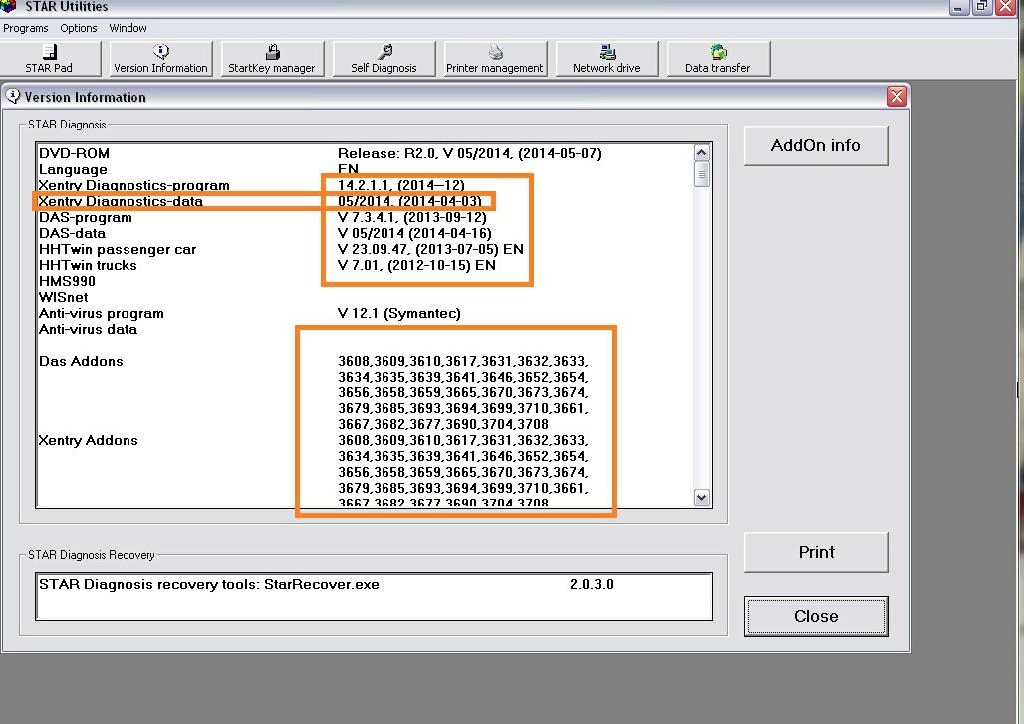Select the WISnet row
This screenshot has width=1024, height=724.
(63, 297)
